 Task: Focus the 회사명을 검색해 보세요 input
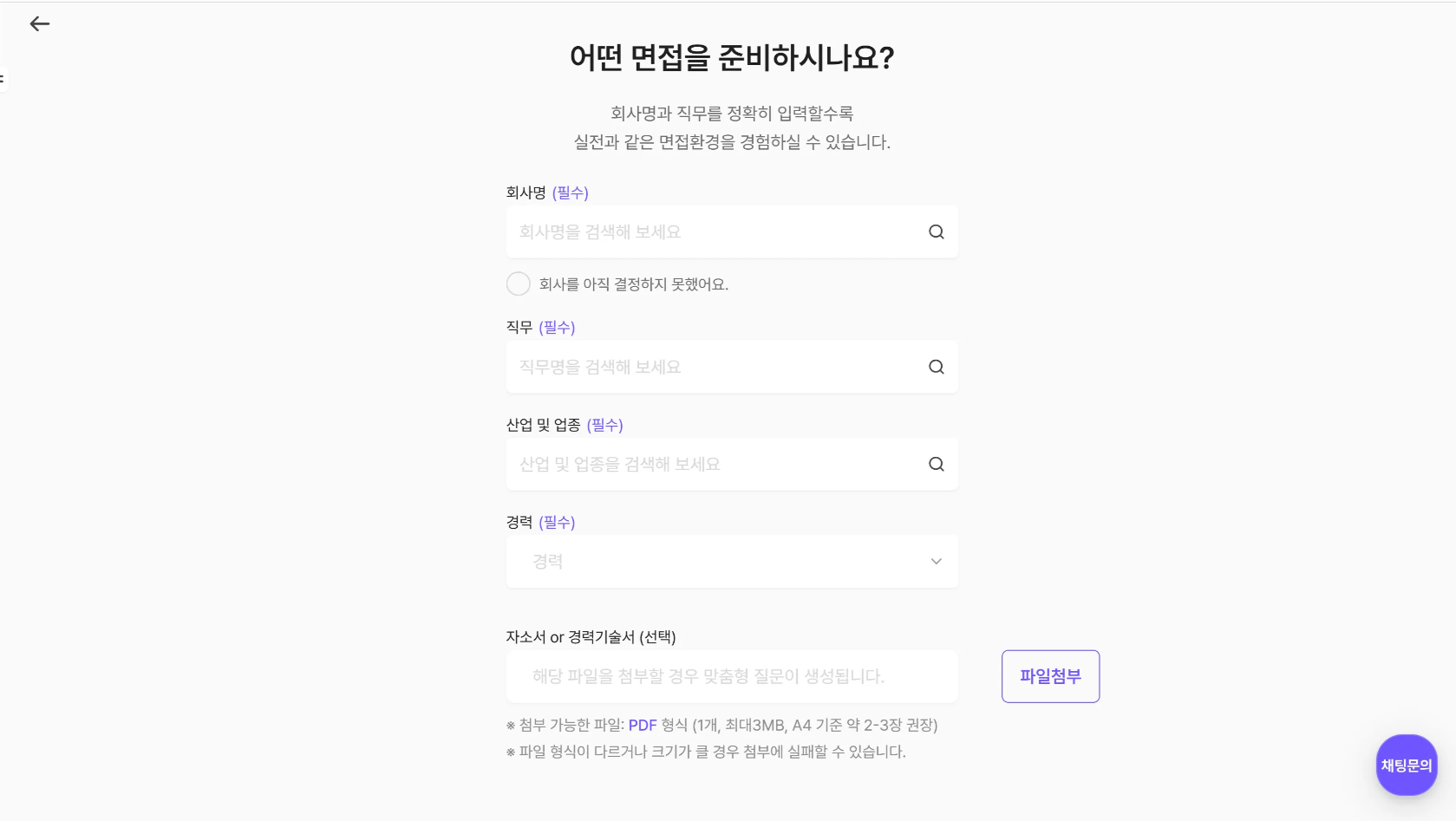pyautogui.click(x=732, y=232)
